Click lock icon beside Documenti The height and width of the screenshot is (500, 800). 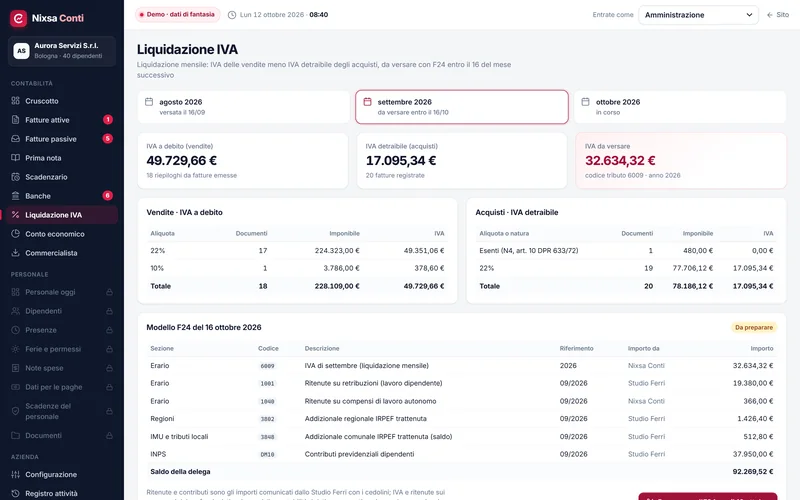[109, 435]
